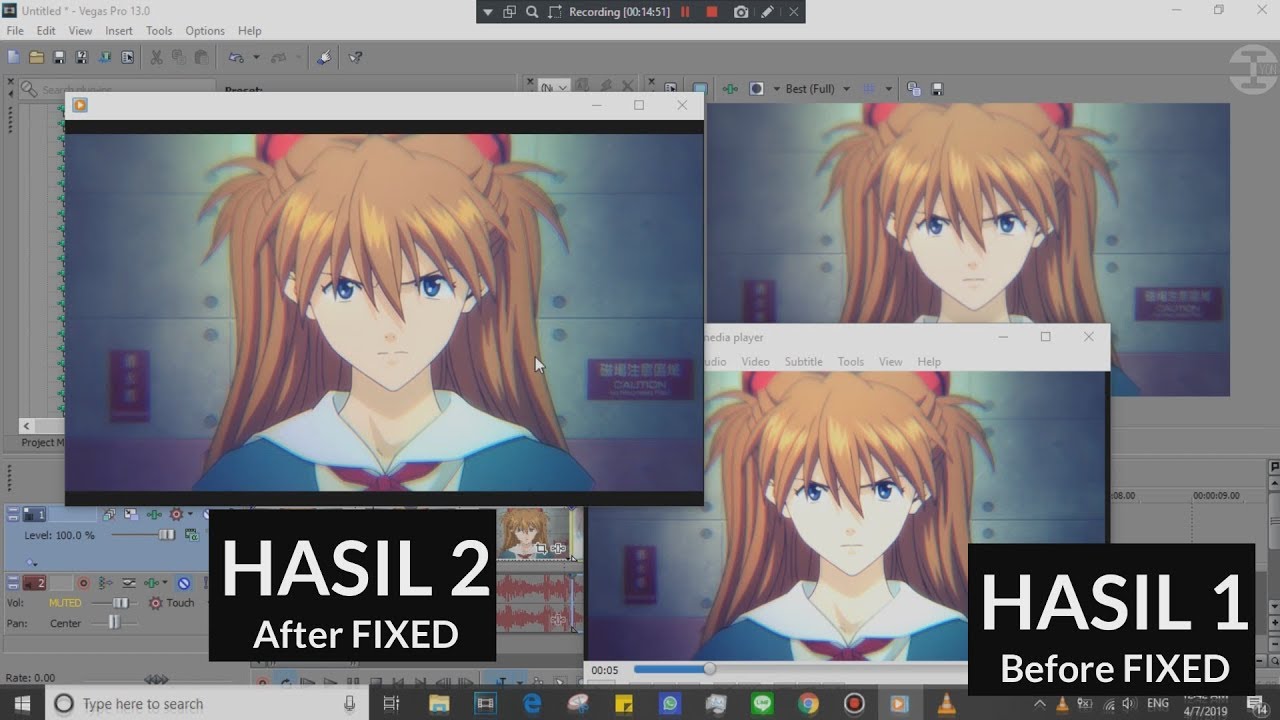Toggle mute on audio track 2
Image resolution: width=1280 pixels, height=720 pixels.
[x=184, y=583]
